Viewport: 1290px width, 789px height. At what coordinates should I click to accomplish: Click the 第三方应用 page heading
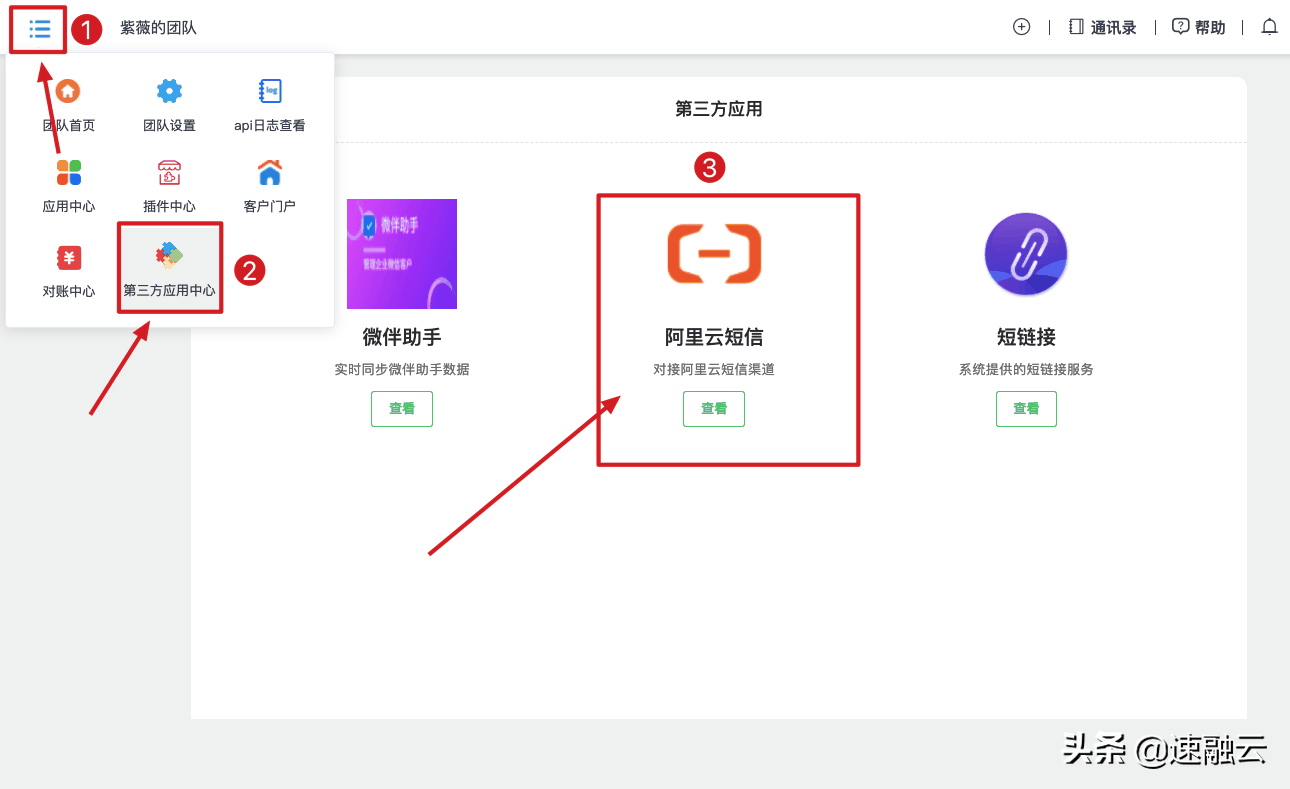pos(719,109)
